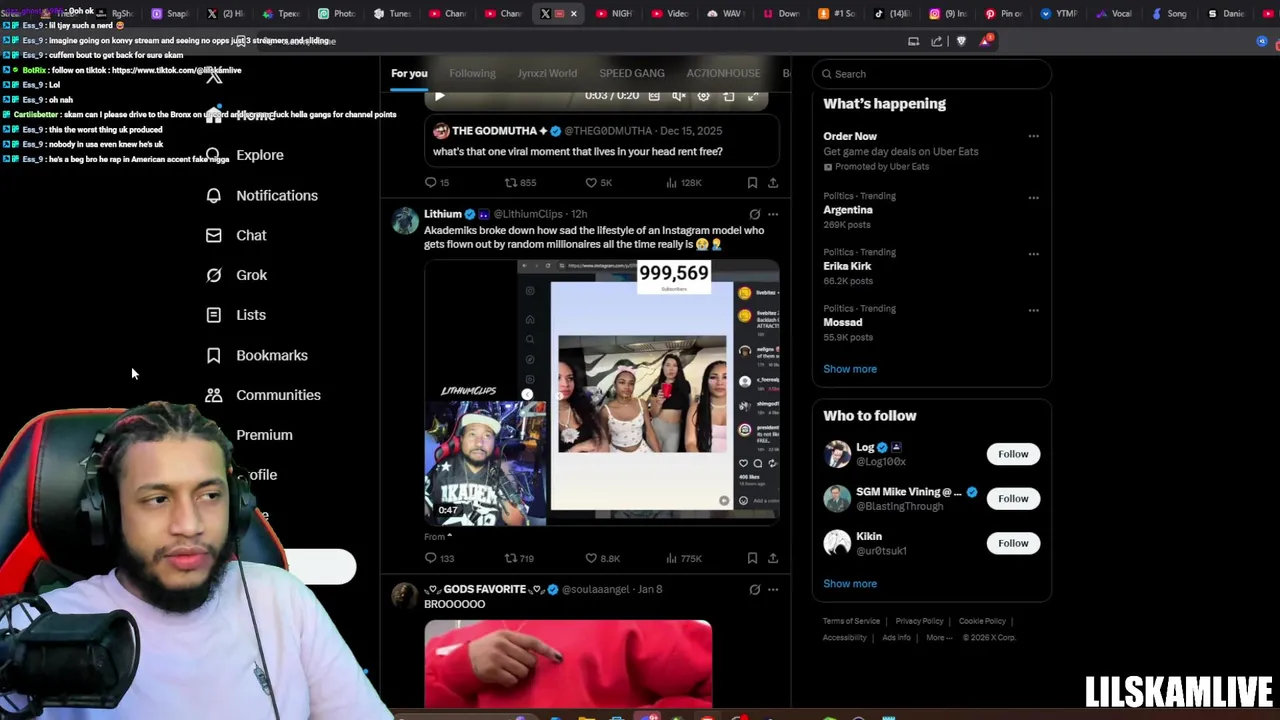Viewport: 1280px width, 720px height.
Task: Switch to the Pinterest browser tab
Action: click(1003, 14)
